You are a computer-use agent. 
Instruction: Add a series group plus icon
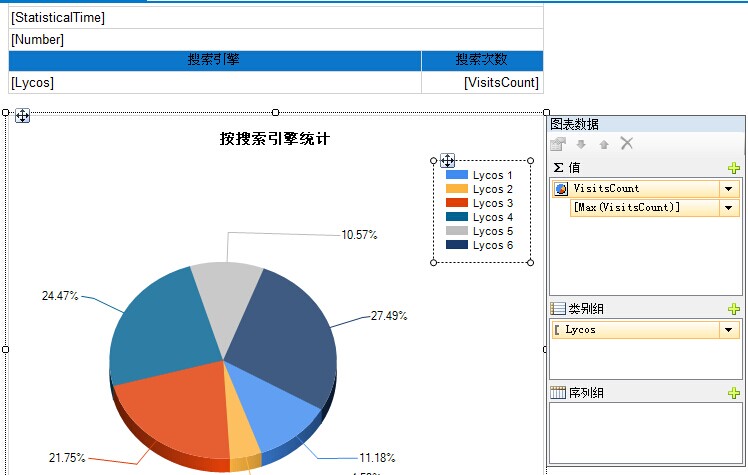pos(734,393)
